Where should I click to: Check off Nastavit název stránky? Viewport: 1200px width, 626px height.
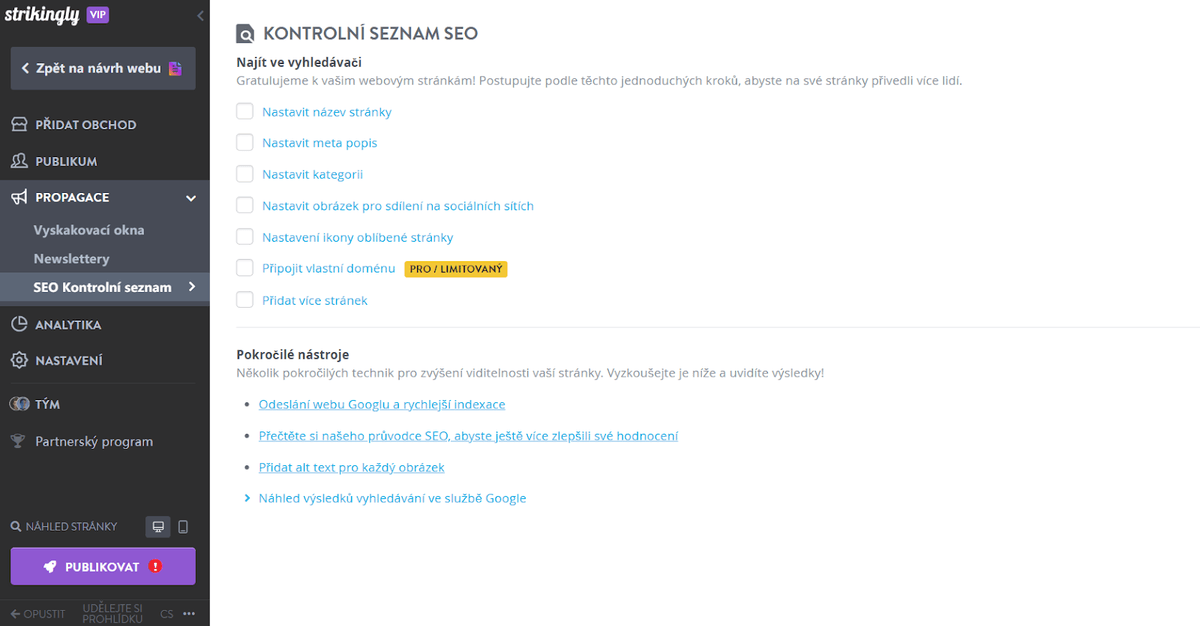pyautogui.click(x=244, y=112)
